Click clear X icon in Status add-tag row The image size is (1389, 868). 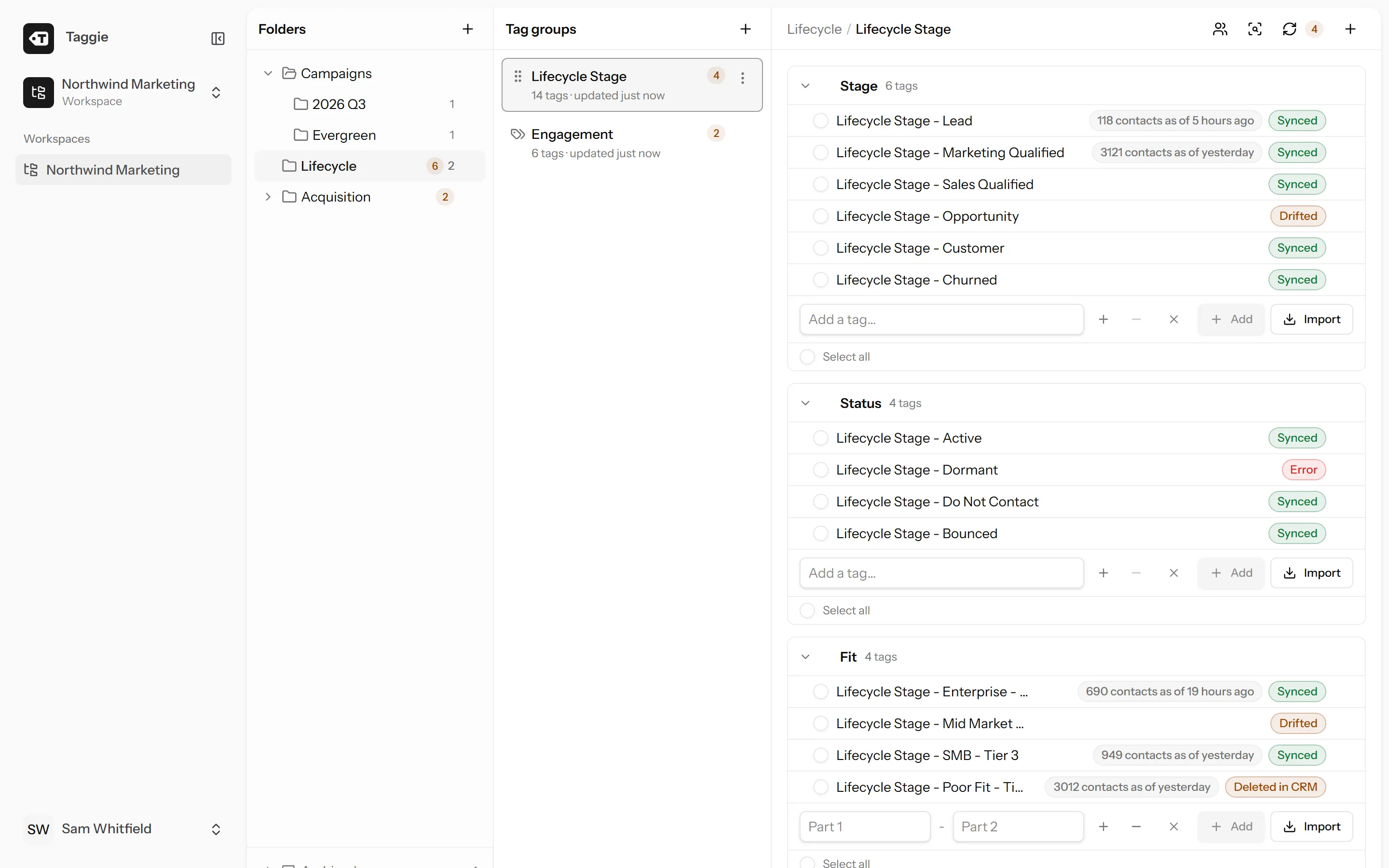(x=1174, y=573)
